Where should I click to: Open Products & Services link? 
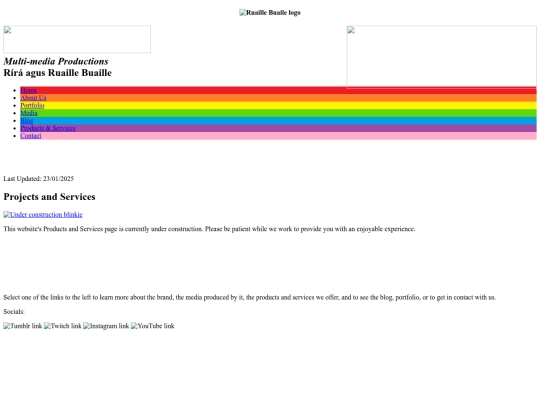(x=48, y=128)
